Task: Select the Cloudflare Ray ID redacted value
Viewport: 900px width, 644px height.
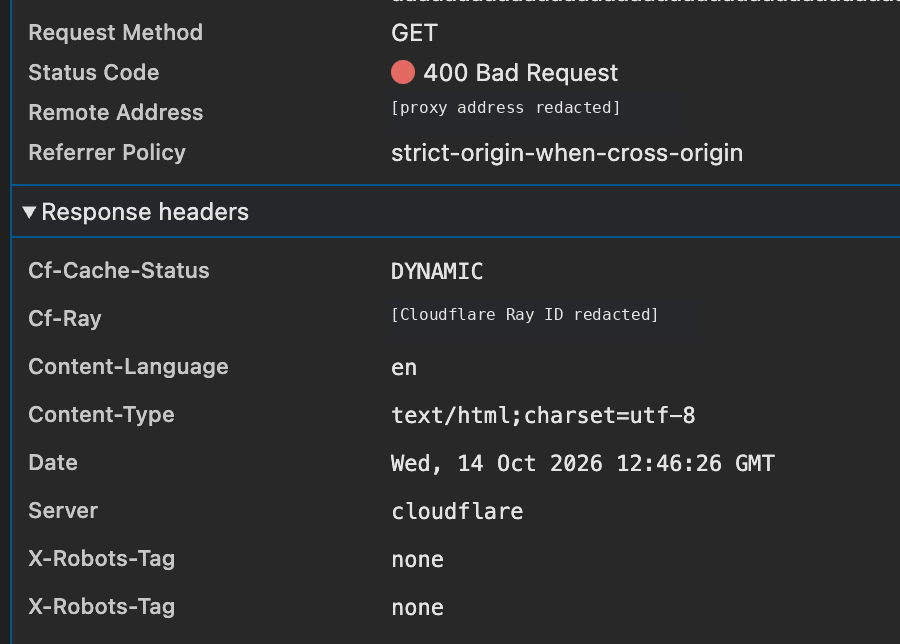Action: pos(525,315)
